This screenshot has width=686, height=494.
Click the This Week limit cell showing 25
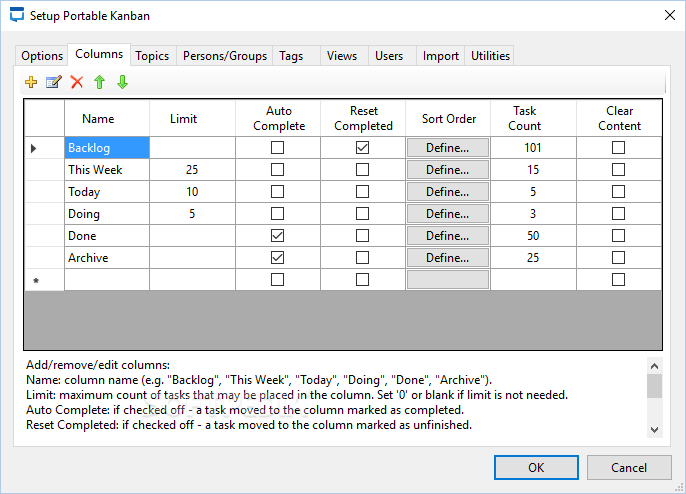tap(192, 169)
